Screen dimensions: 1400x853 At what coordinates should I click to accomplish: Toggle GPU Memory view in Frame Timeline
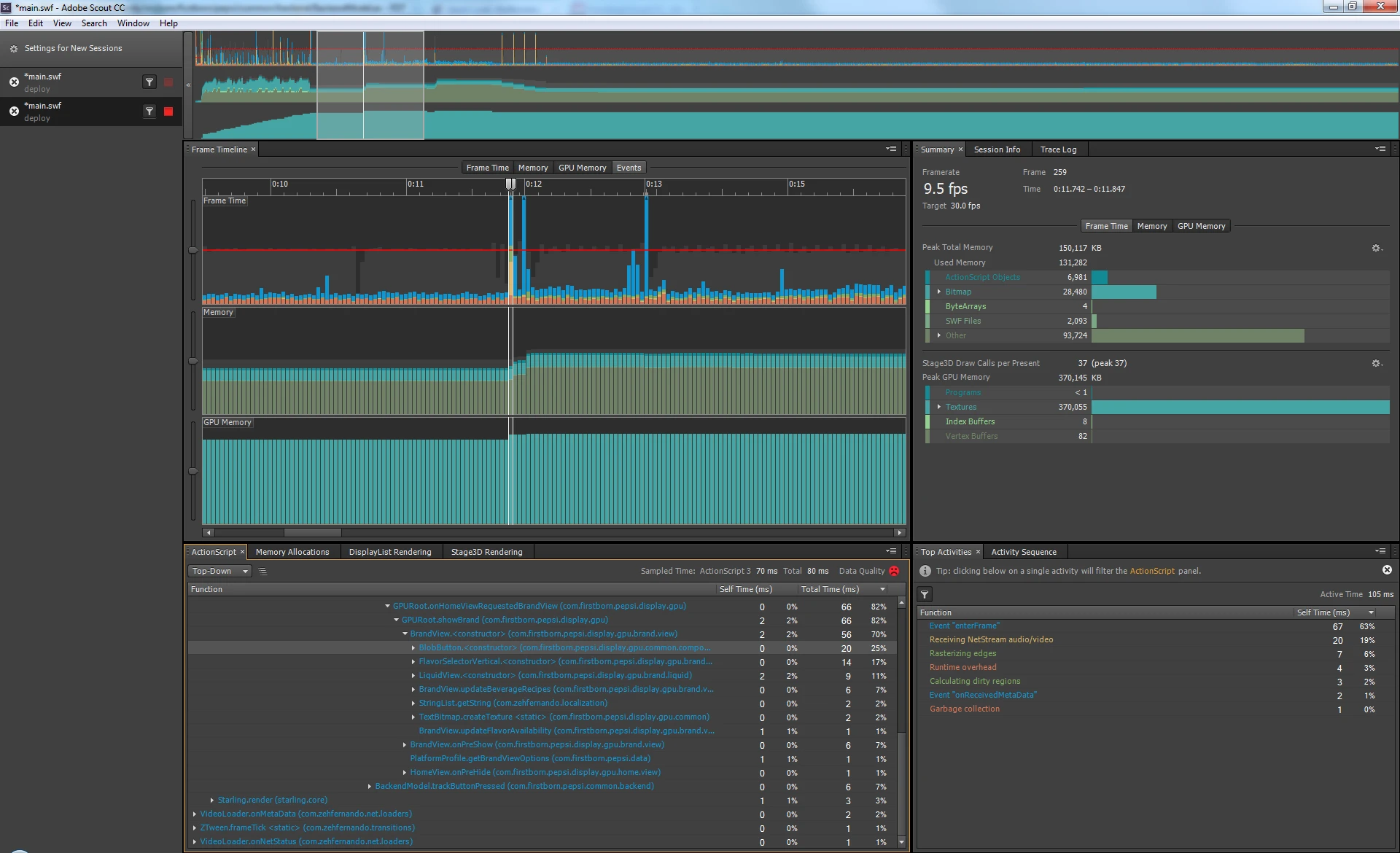582,168
